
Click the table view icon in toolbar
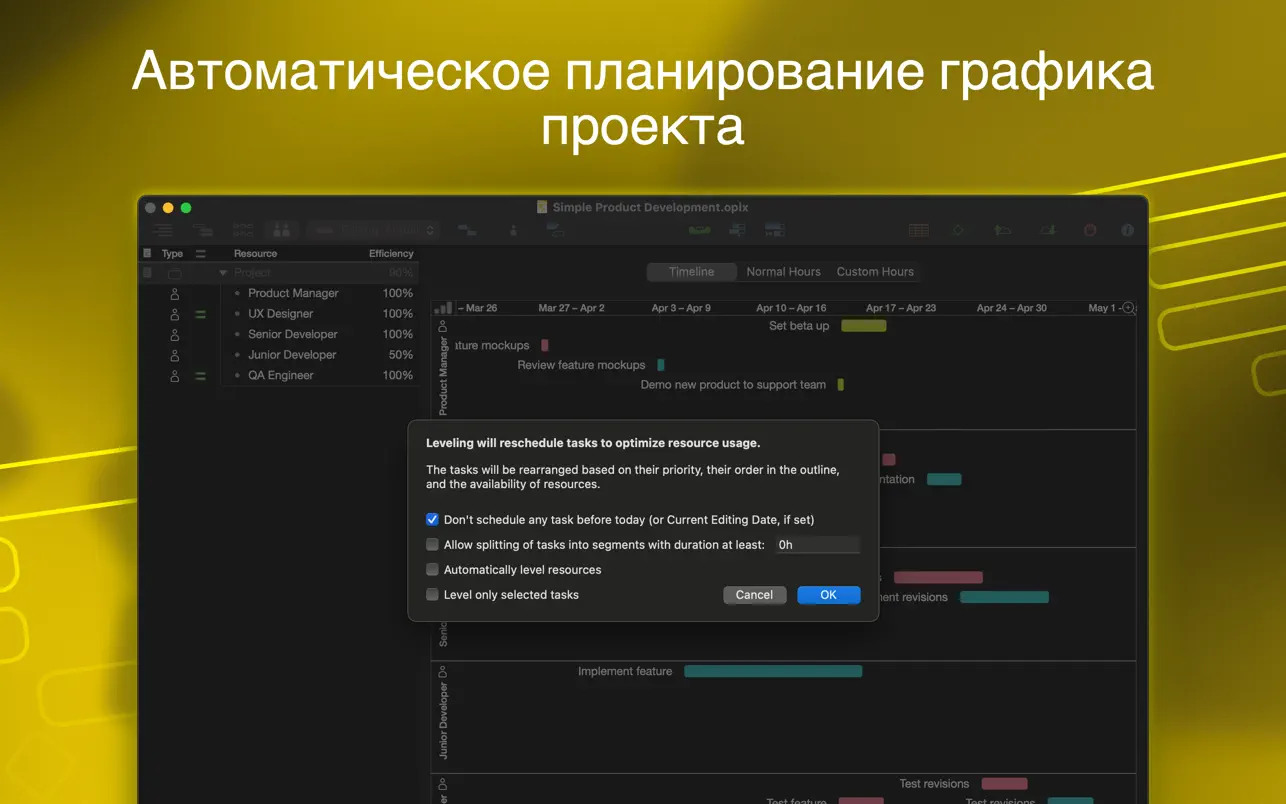tap(918, 230)
